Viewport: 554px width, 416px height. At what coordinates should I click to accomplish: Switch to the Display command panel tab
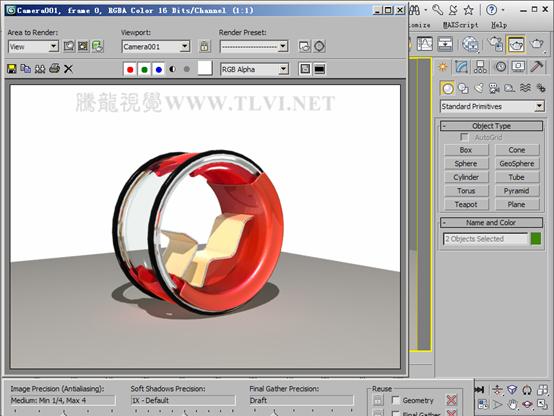(x=518, y=67)
